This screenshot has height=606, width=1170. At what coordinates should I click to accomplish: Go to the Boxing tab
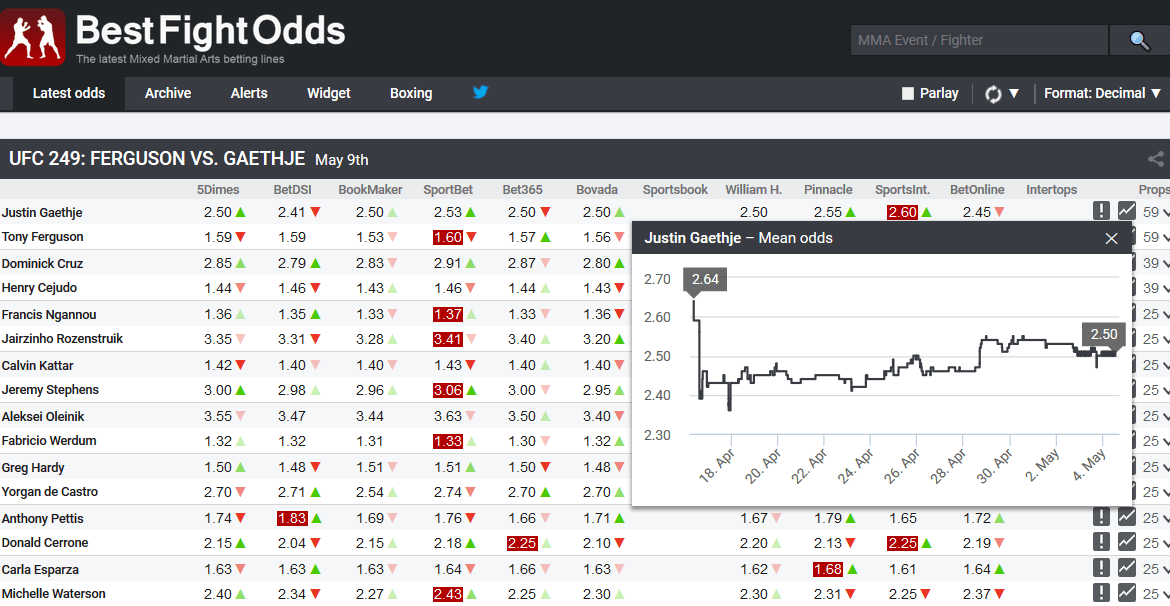[411, 93]
